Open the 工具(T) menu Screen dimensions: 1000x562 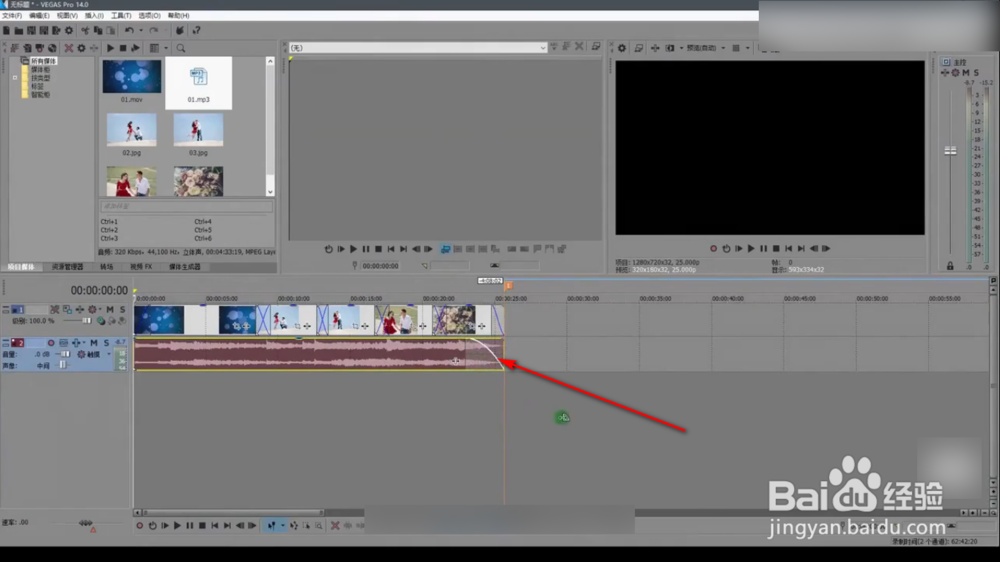point(121,15)
